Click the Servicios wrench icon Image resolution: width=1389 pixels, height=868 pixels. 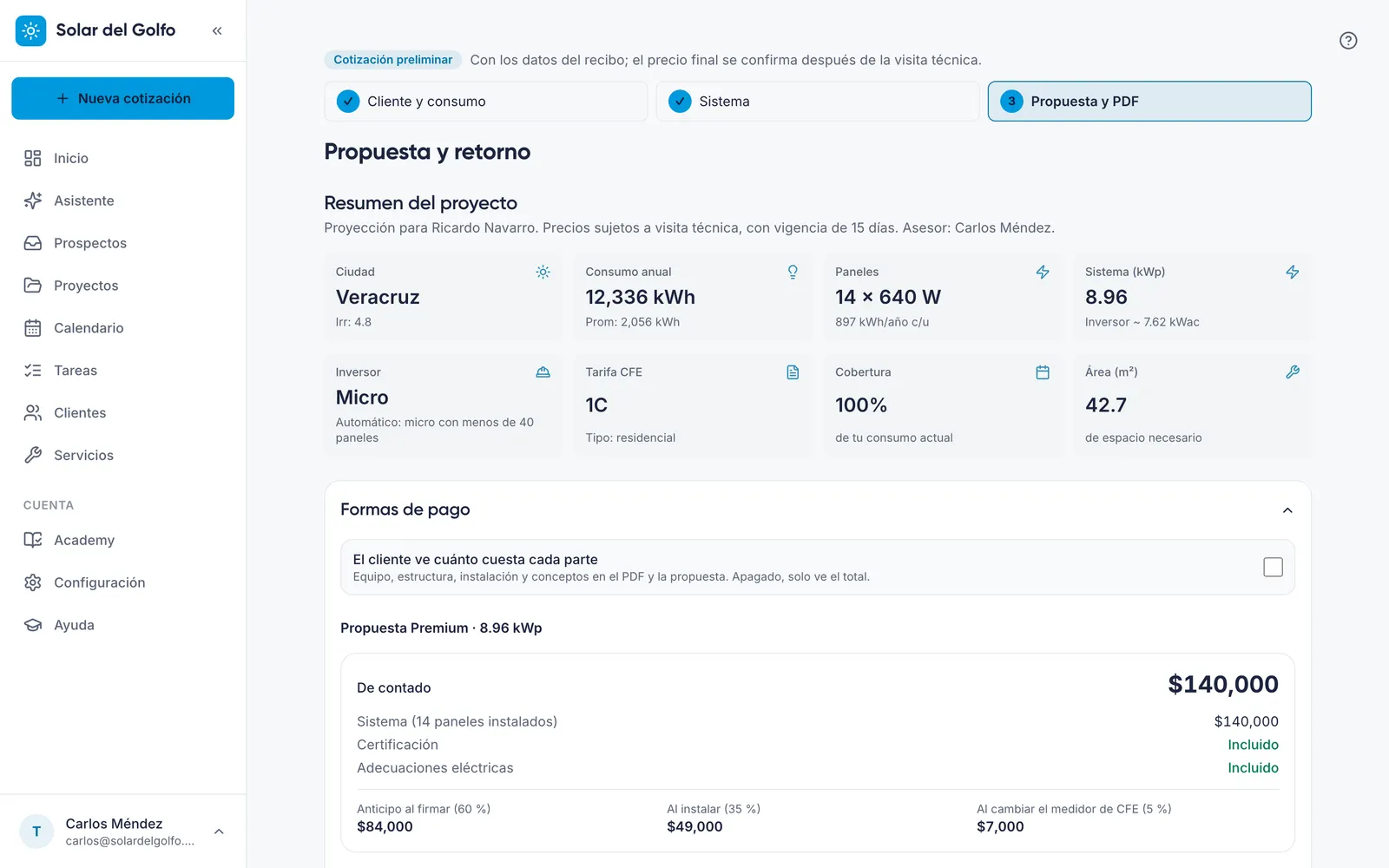coord(33,455)
